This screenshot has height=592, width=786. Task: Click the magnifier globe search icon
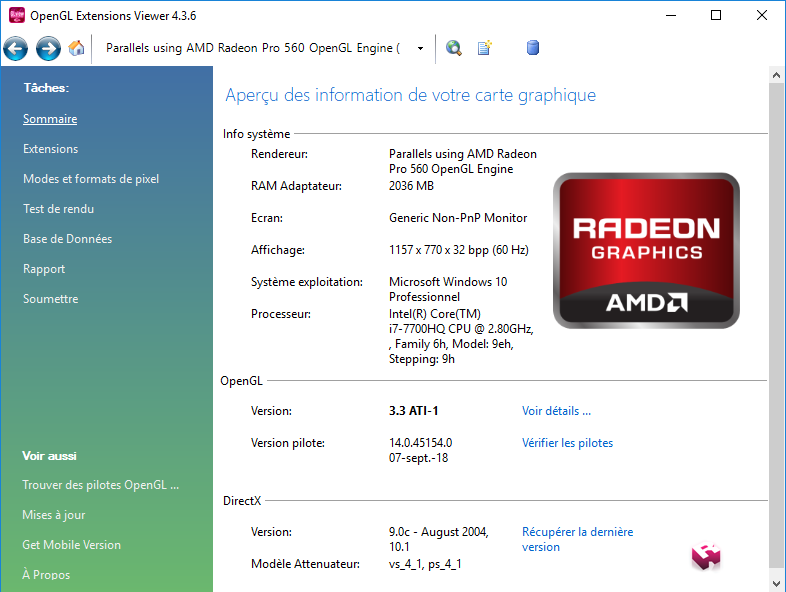point(454,48)
